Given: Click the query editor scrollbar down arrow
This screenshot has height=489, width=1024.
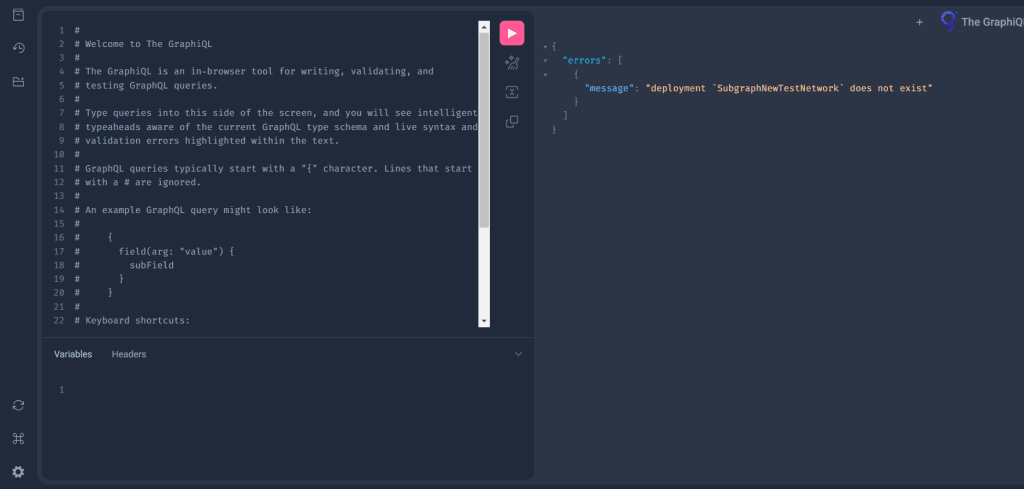Looking at the screenshot, I should [x=484, y=321].
